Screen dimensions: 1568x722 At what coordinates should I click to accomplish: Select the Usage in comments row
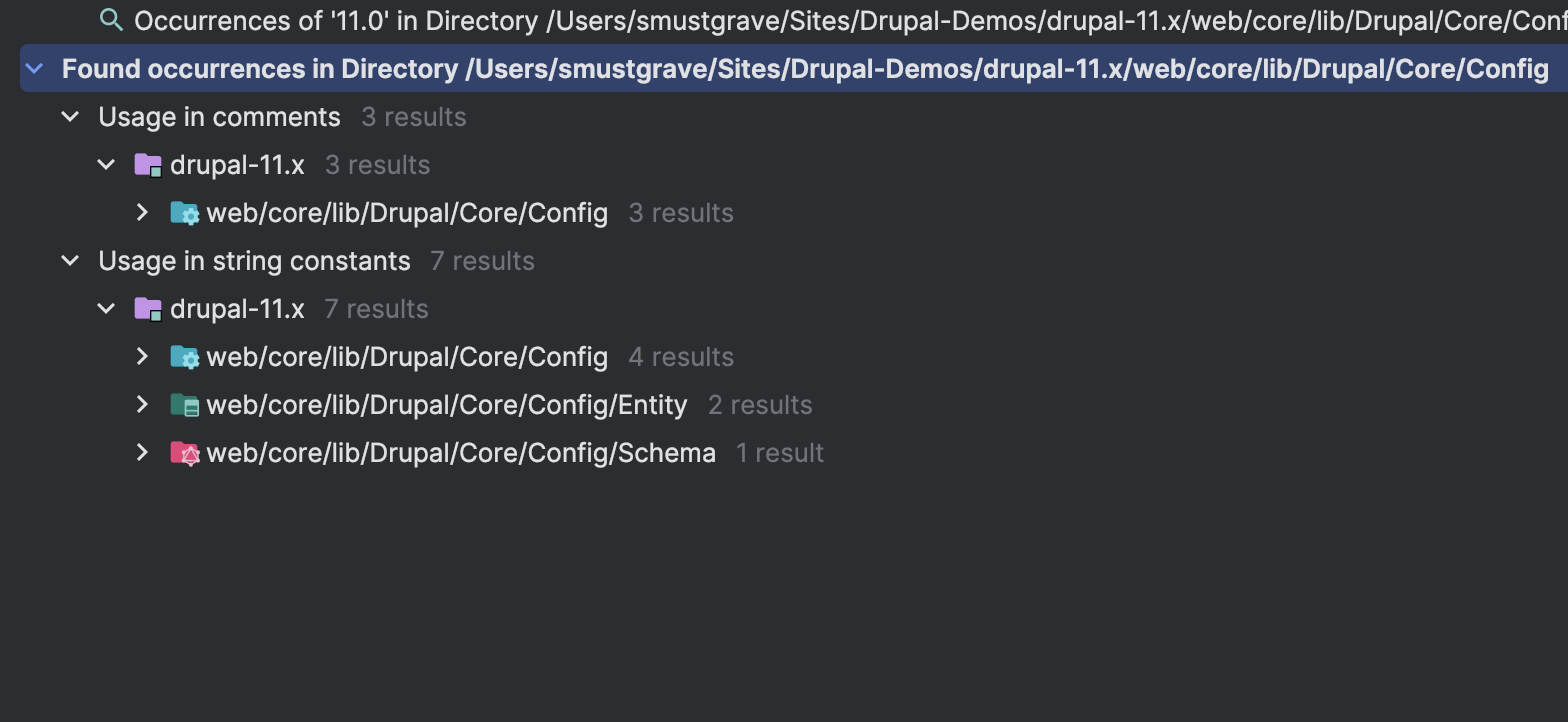pyautogui.click(x=282, y=117)
